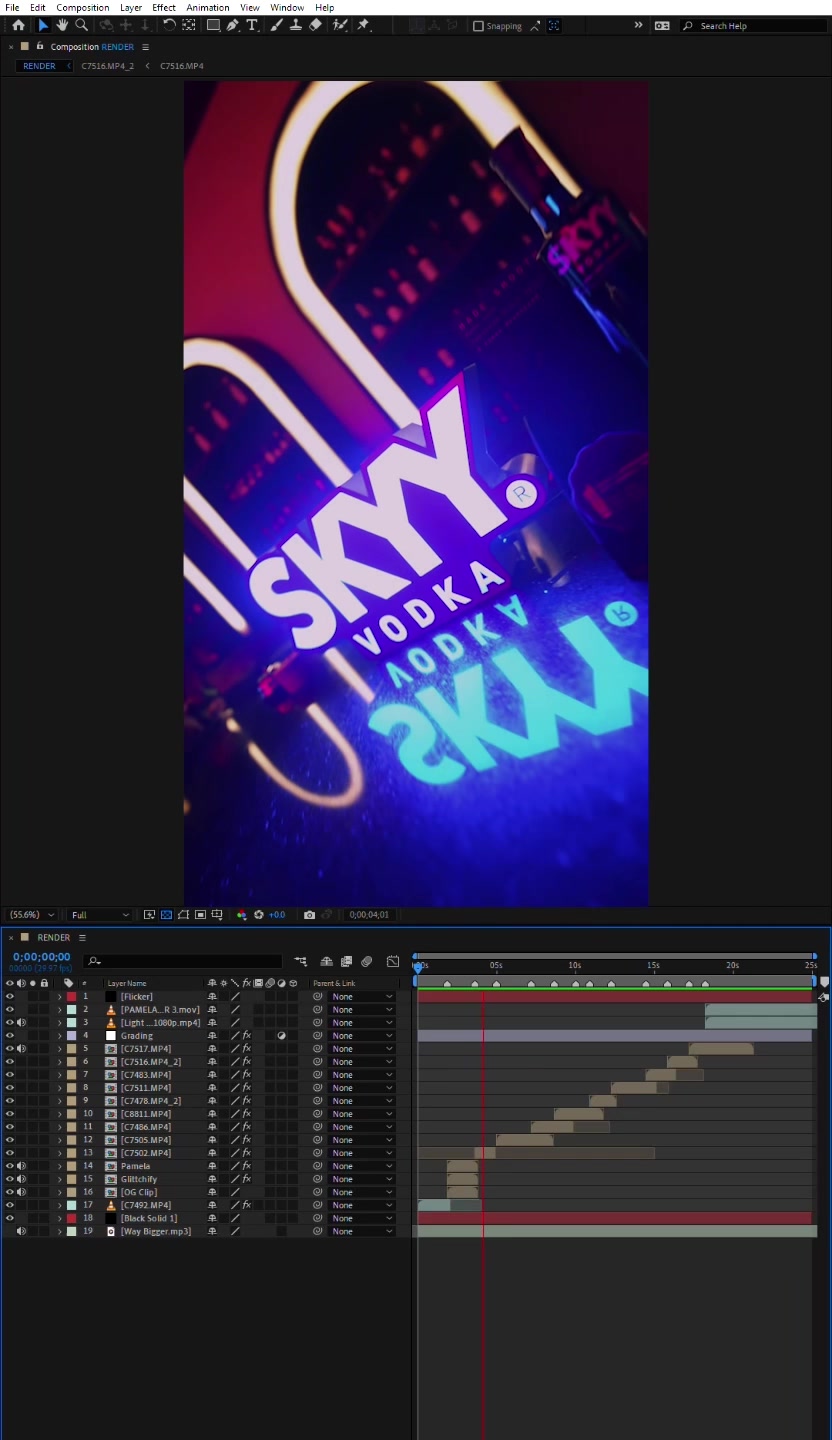832x1440 pixels.
Task: Open the 55.6% magnification dropdown
Action: 33,915
